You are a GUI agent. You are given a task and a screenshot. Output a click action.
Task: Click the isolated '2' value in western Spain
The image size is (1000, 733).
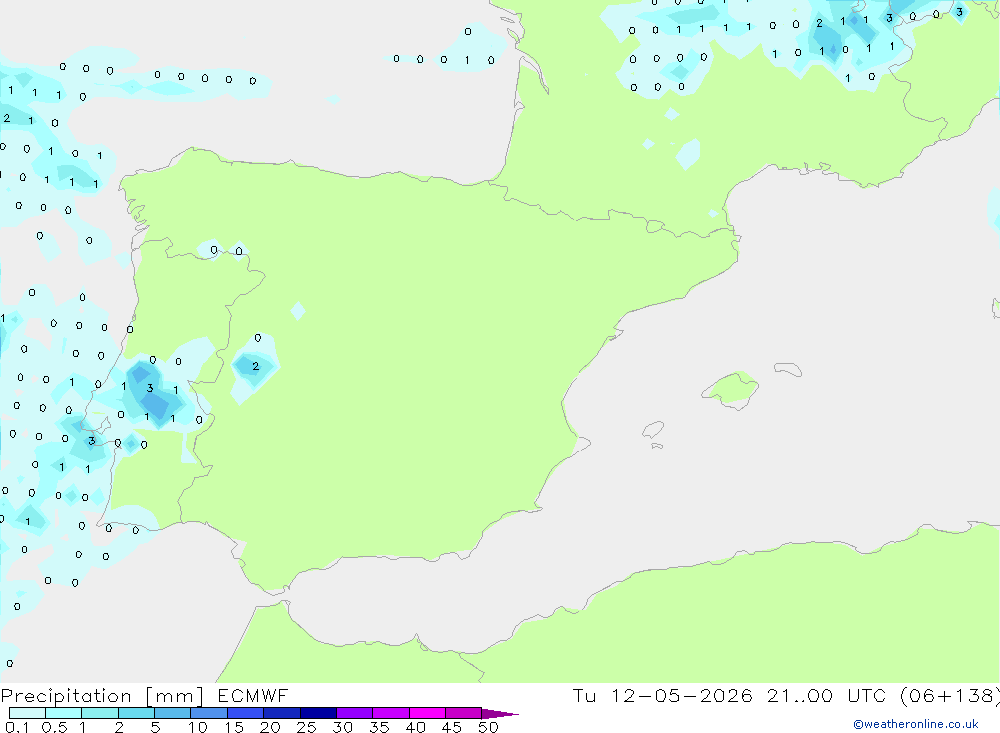tap(256, 366)
